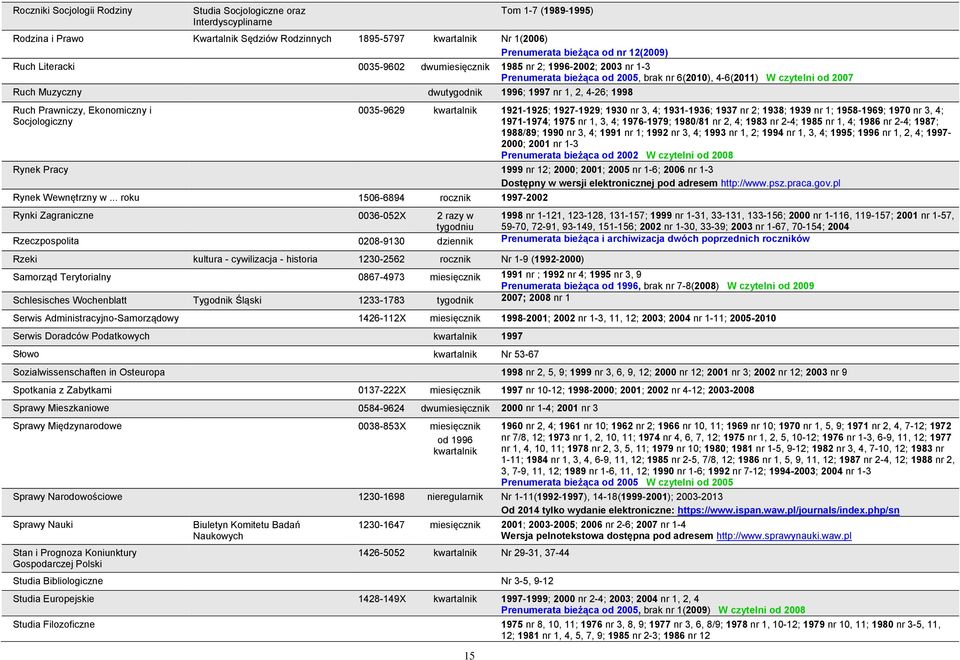Image resolution: width=960 pixels, height=660 pixels.
Task: Open the www.psz.praca.gov.pl link
Action: click(x=780, y=183)
